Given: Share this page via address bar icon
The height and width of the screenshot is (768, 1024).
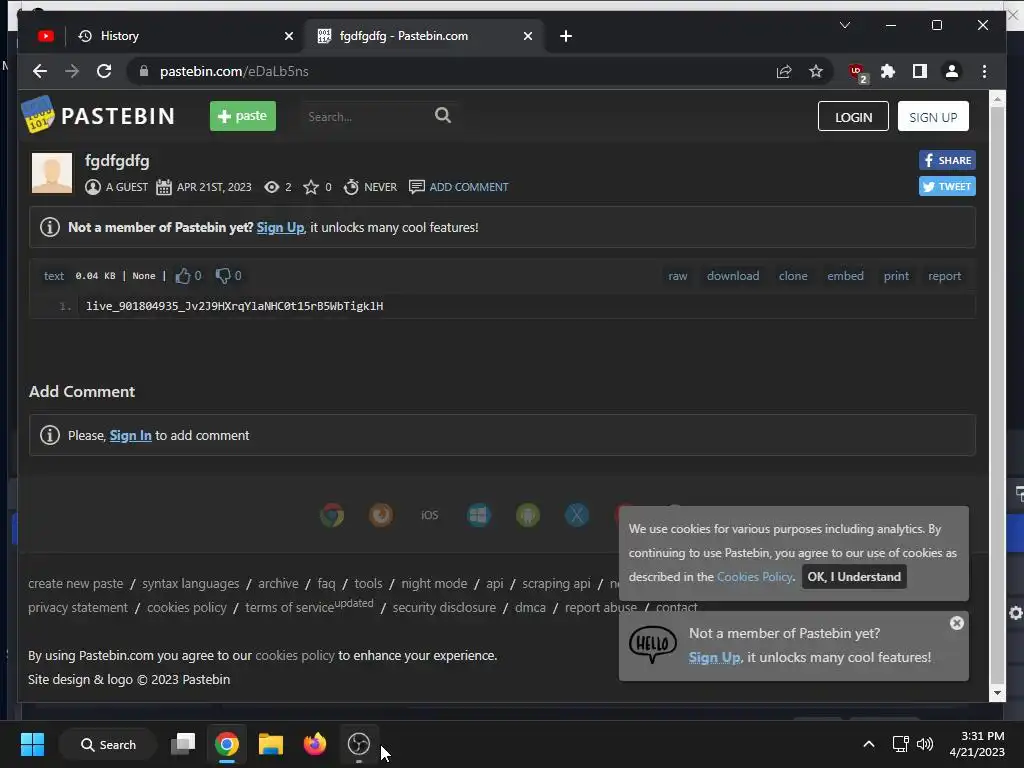Looking at the screenshot, I should point(784,71).
